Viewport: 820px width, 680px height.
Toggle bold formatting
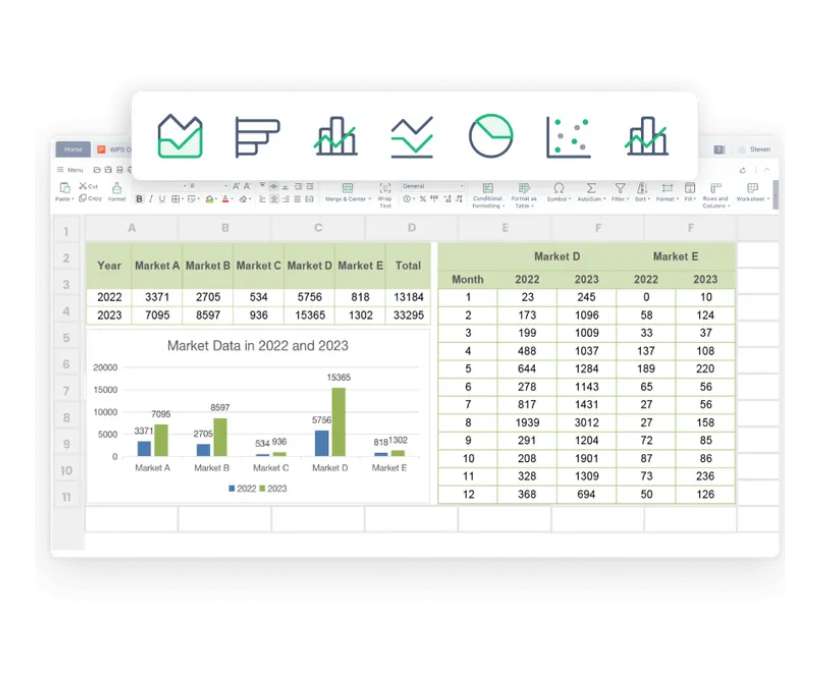pos(138,197)
